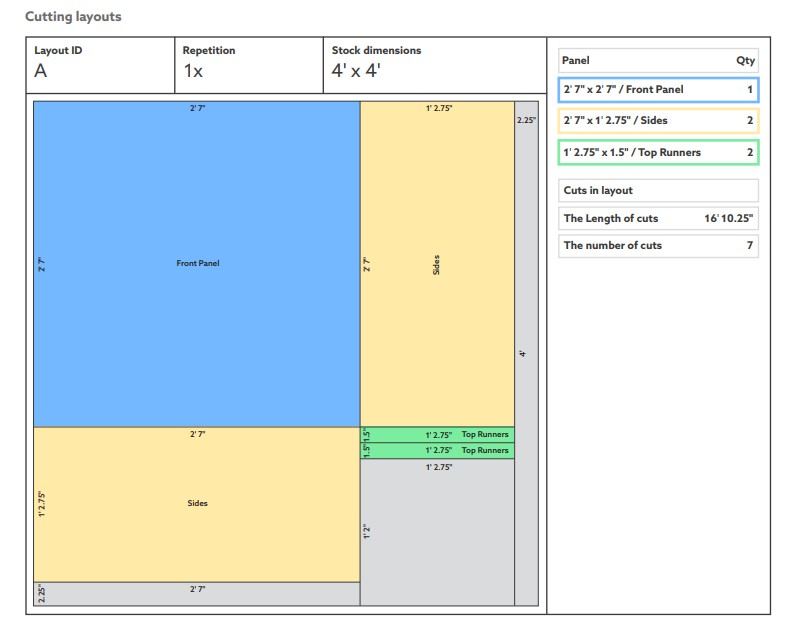Click the Repetition 1x cell
This screenshot has width=791, height=630.
point(247,65)
